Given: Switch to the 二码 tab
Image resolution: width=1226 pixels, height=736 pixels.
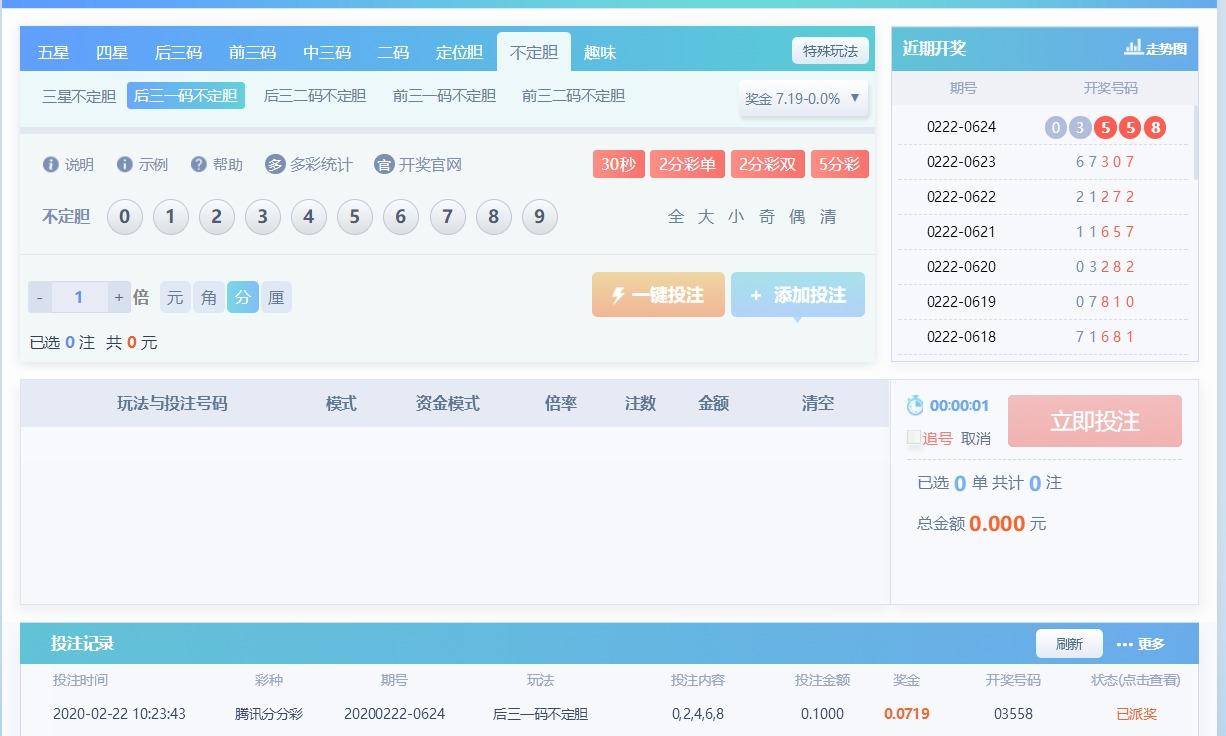Looking at the screenshot, I should point(393,52).
